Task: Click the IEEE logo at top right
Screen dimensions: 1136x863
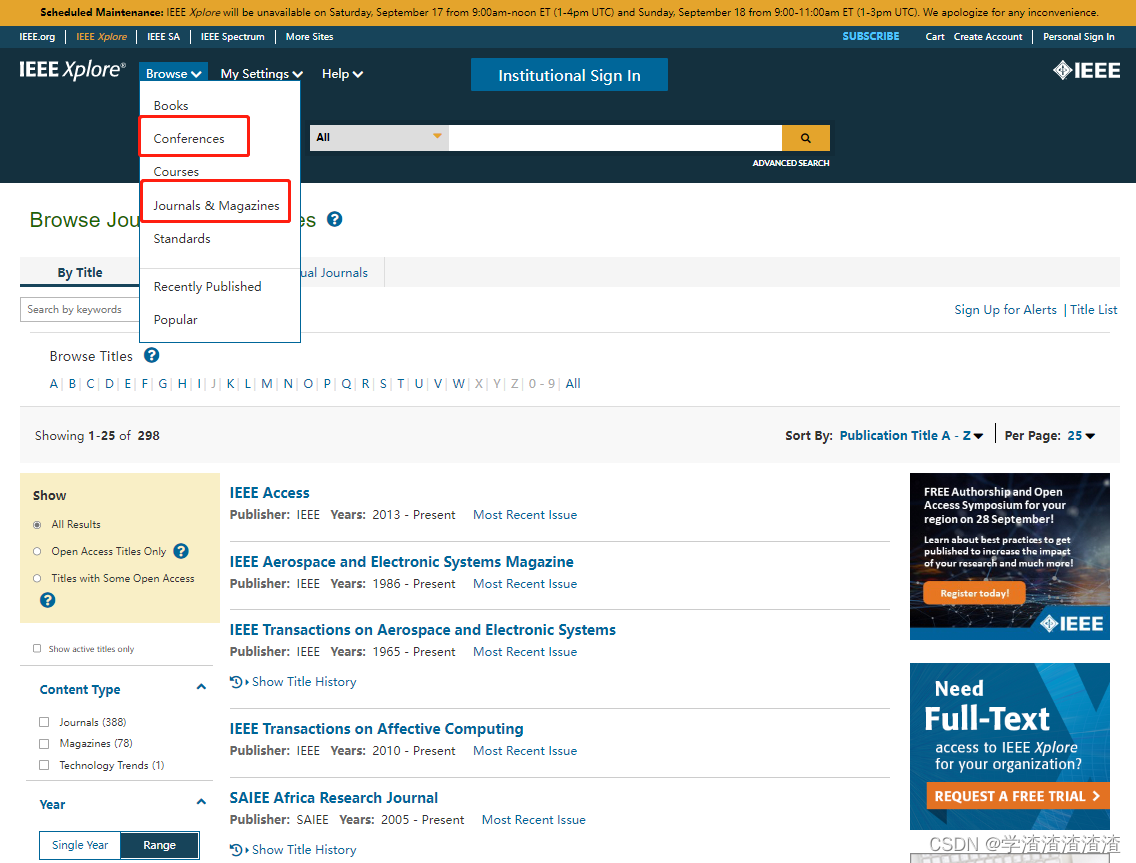Action: pyautogui.click(x=1086, y=70)
